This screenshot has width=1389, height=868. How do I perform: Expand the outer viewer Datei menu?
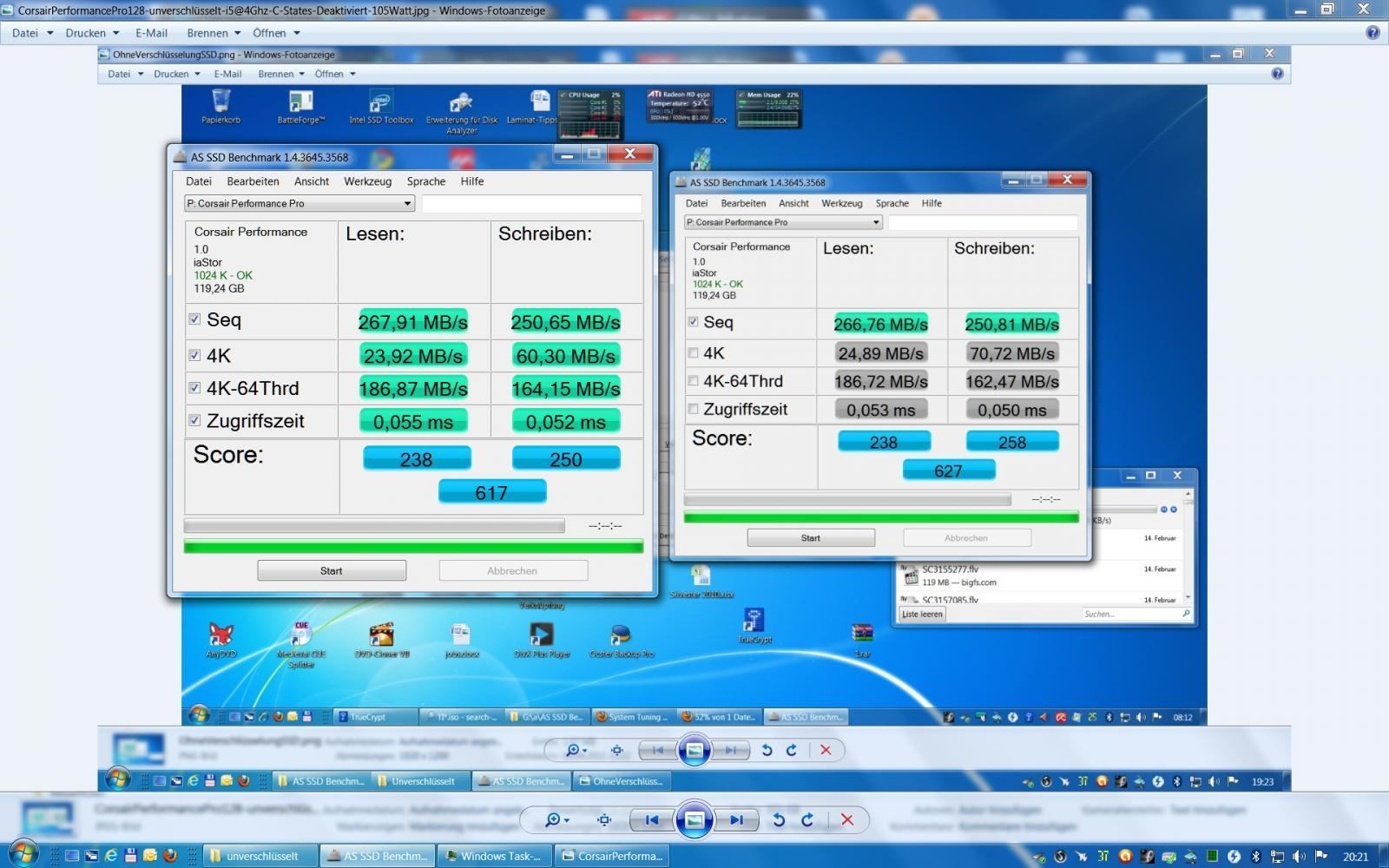[32, 33]
